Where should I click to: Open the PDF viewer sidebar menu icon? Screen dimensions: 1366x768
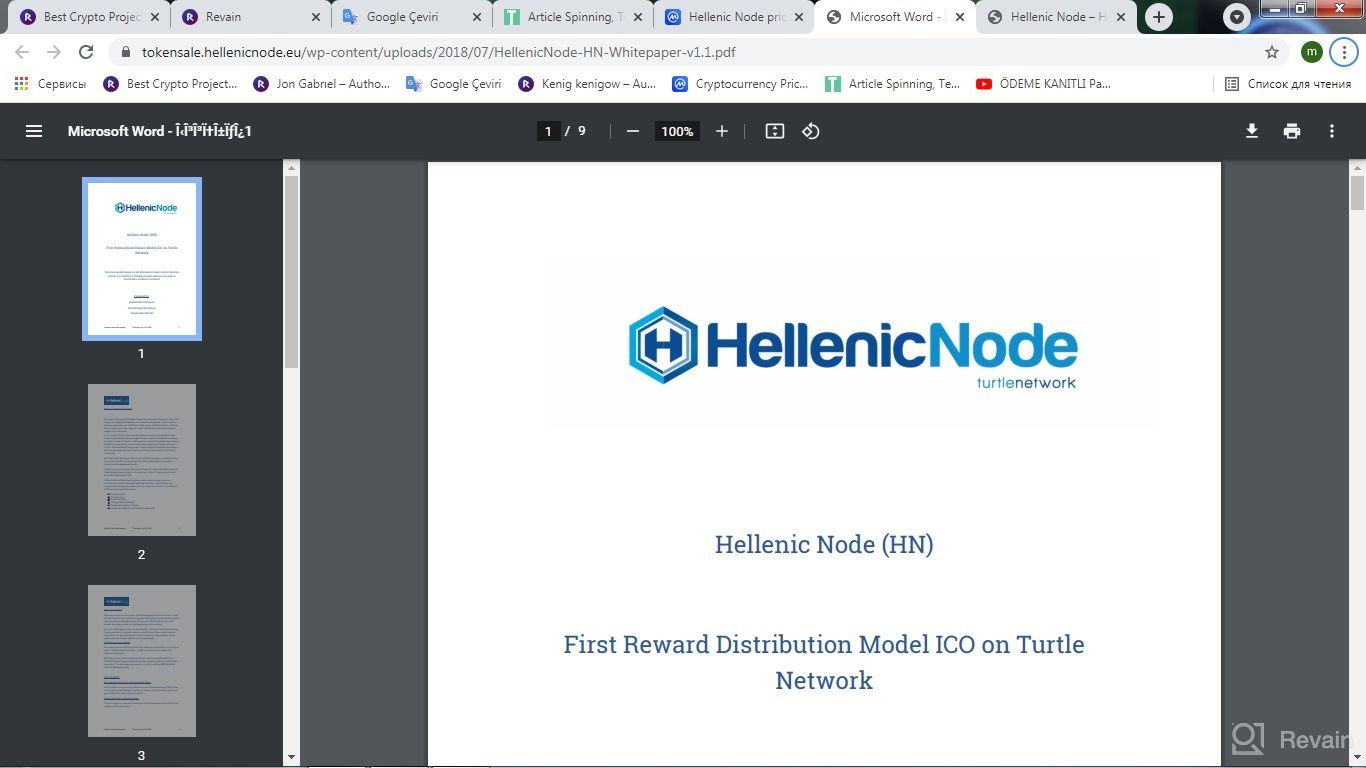pyautogui.click(x=34, y=131)
